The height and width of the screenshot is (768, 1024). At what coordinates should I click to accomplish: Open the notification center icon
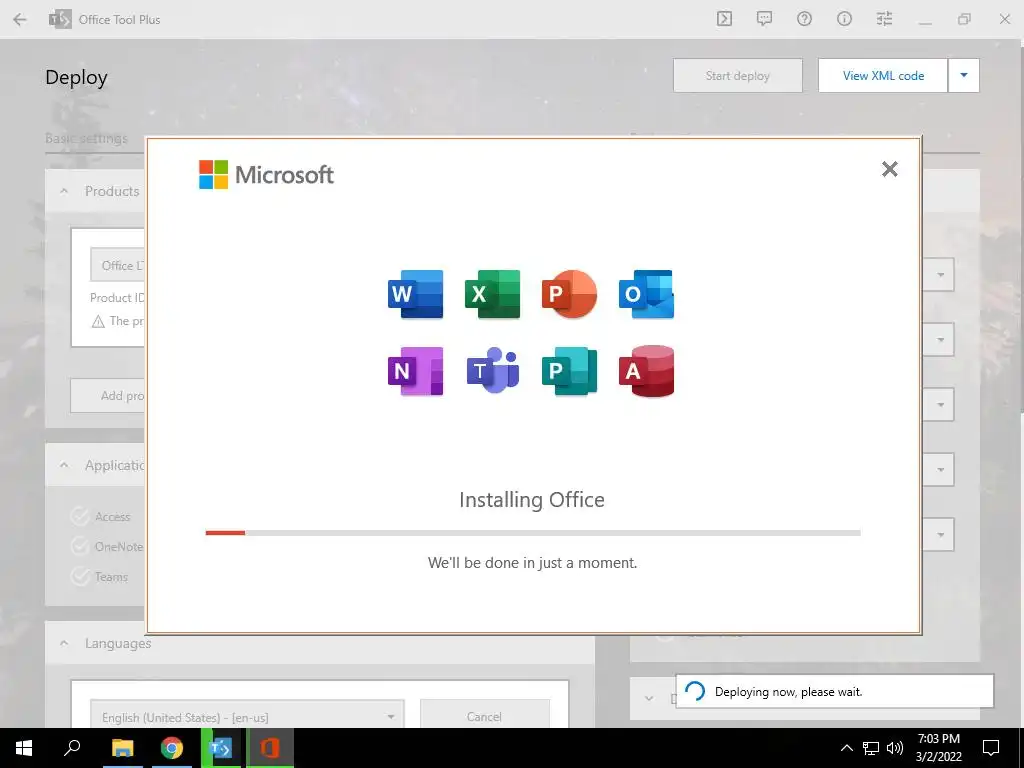[x=991, y=748]
